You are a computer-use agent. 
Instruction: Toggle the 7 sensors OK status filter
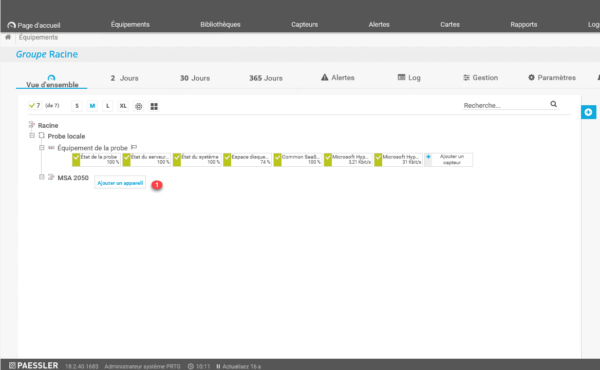tap(34, 106)
